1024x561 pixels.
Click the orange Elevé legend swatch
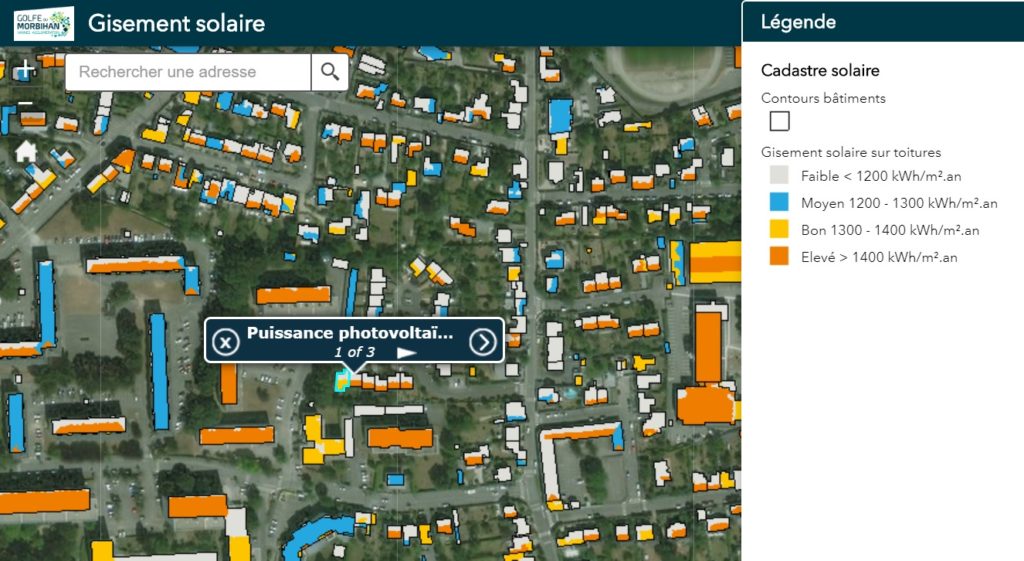pos(778,256)
